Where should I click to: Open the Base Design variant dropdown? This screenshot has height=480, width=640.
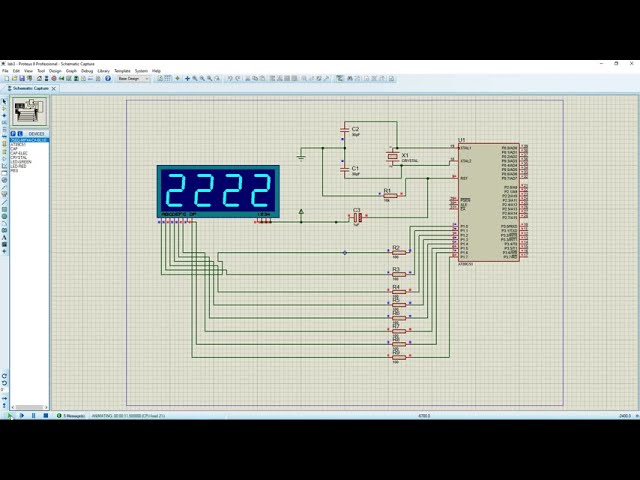[x=133, y=78]
